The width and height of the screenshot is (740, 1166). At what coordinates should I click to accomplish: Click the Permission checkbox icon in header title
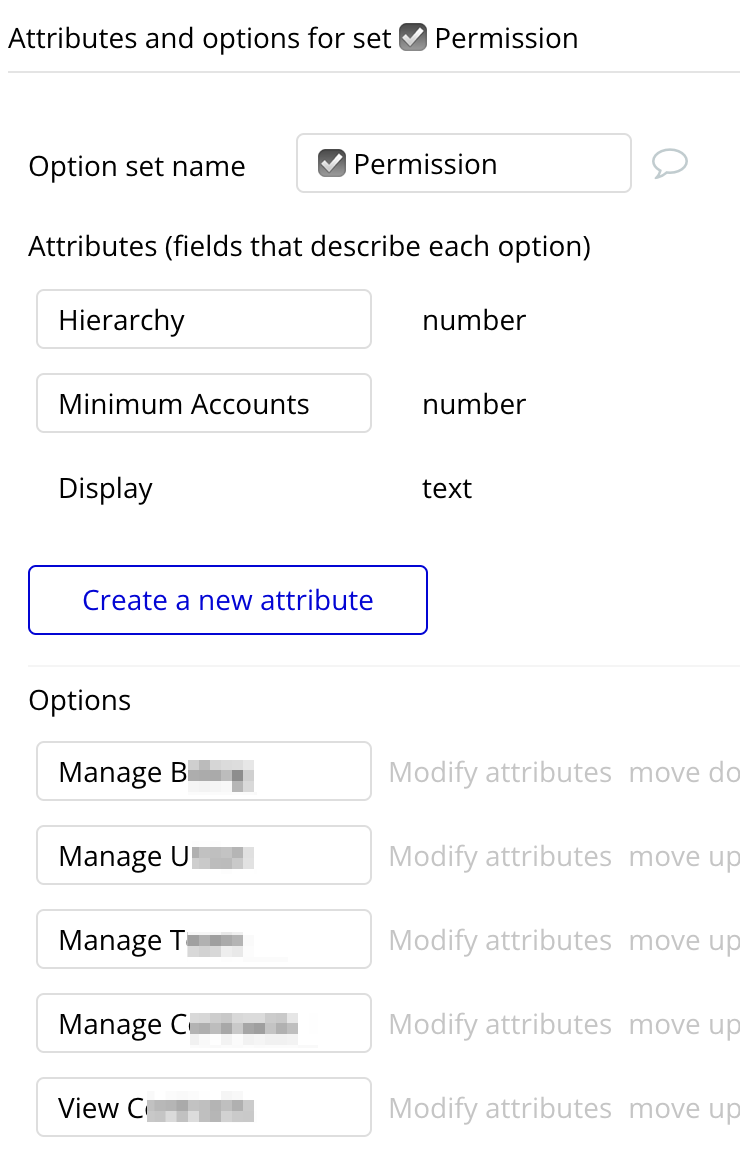[x=412, y=38]
